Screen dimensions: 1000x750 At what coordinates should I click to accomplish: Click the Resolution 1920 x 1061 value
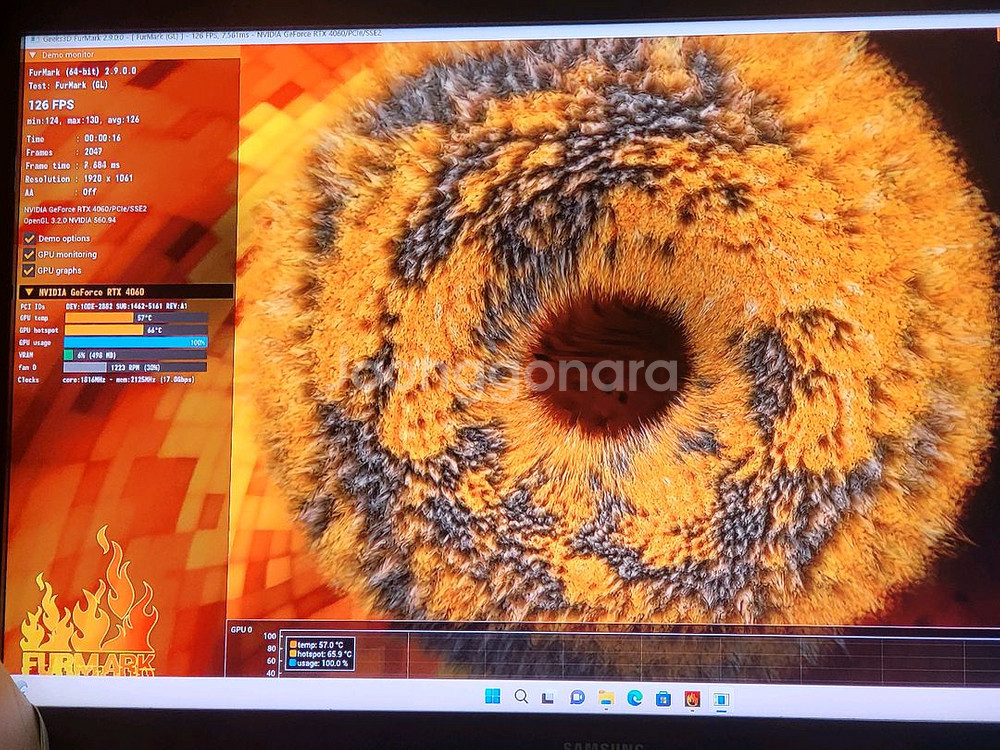click(x=108, y=179)
